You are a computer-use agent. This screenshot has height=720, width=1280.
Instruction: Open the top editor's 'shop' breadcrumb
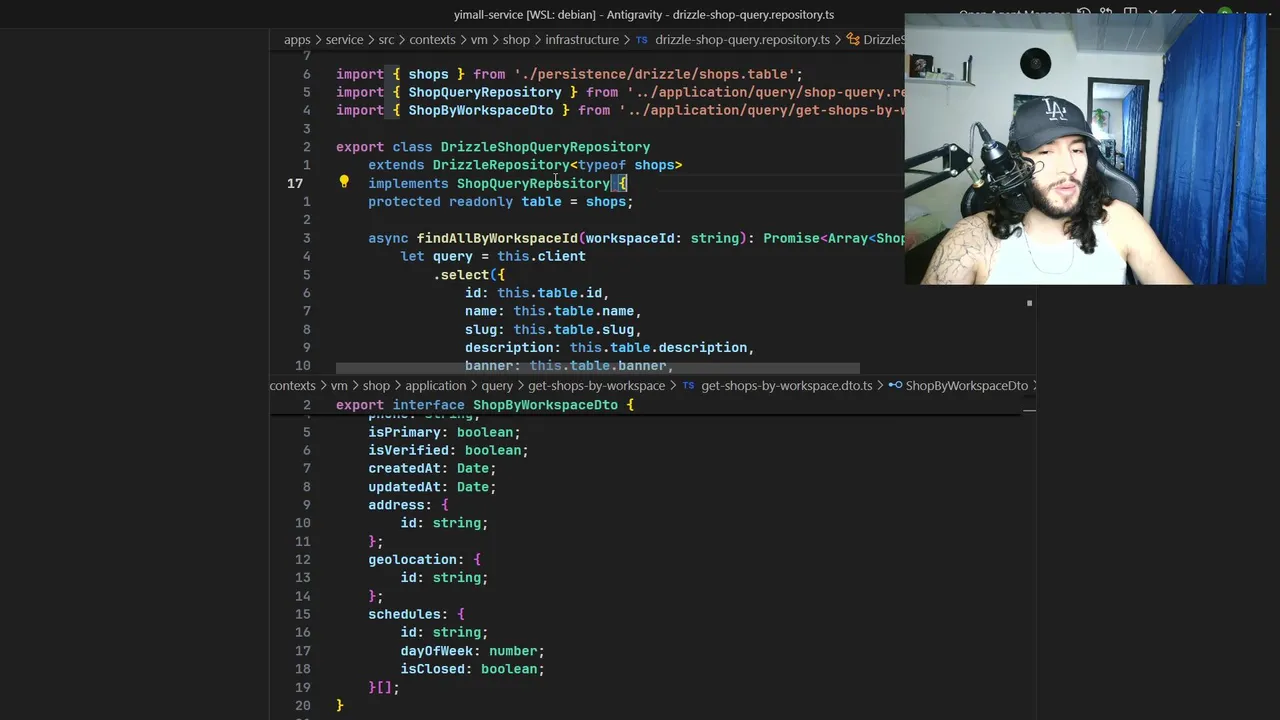[516, 40]
